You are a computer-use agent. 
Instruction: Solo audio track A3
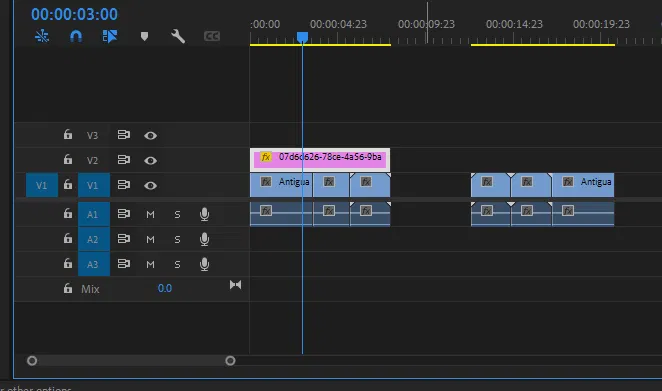click(x=177, y=264)
